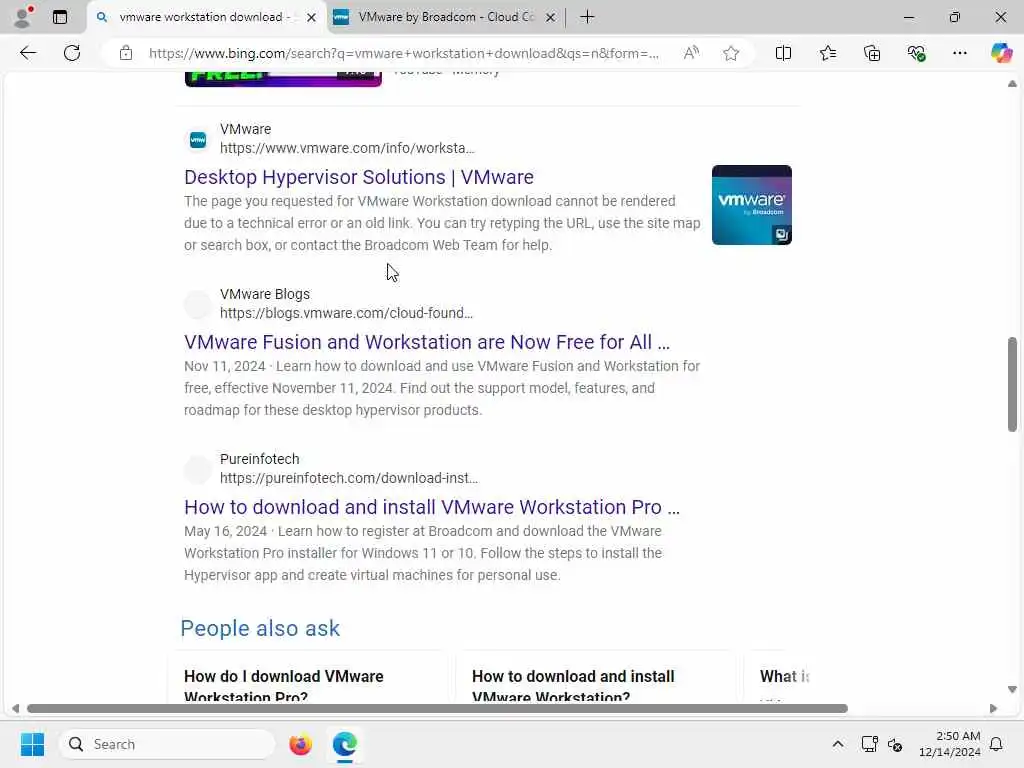Open Desktop Hypervisor Solutions | VMware result

[359, 177]
